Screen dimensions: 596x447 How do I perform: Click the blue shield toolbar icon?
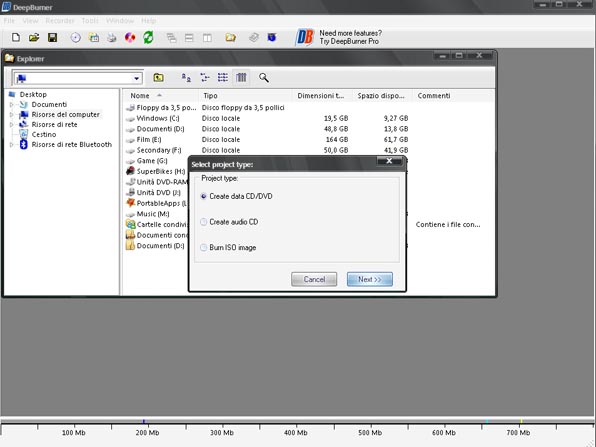tap(272, 37)
